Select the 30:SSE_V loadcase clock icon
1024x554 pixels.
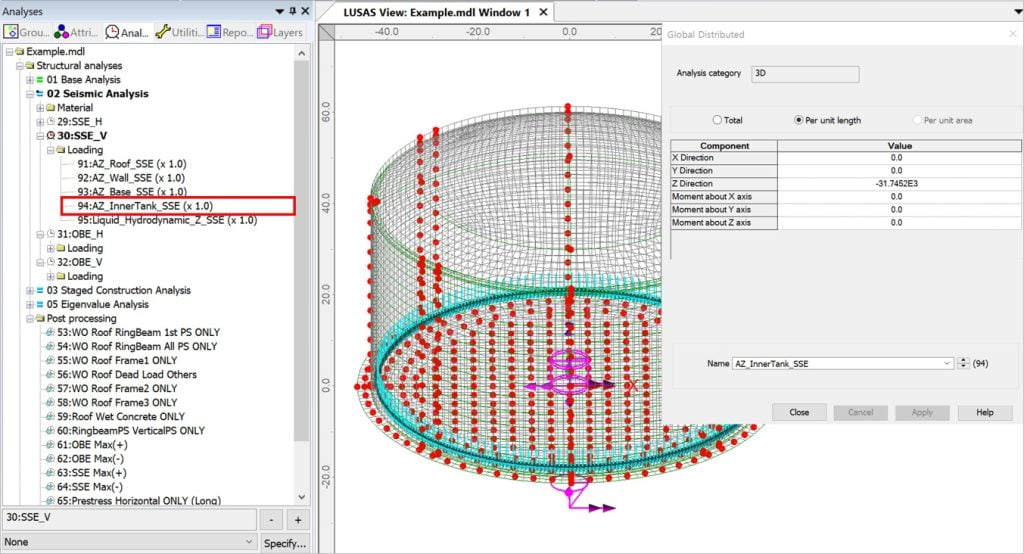(51, 136)
